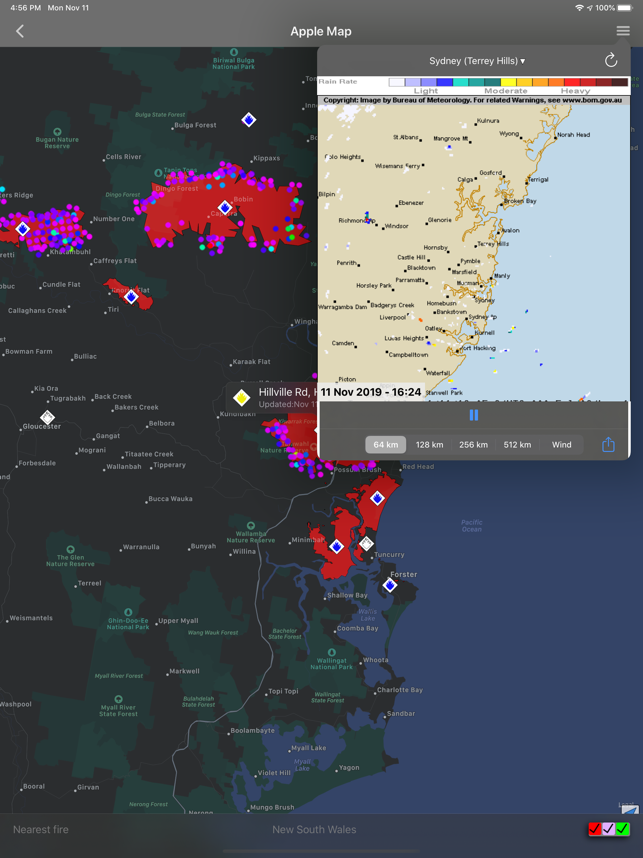Select blue fire marker at Knorrit Flat
Viewport: 643px width, 858px height.
[x=131, y=297]
